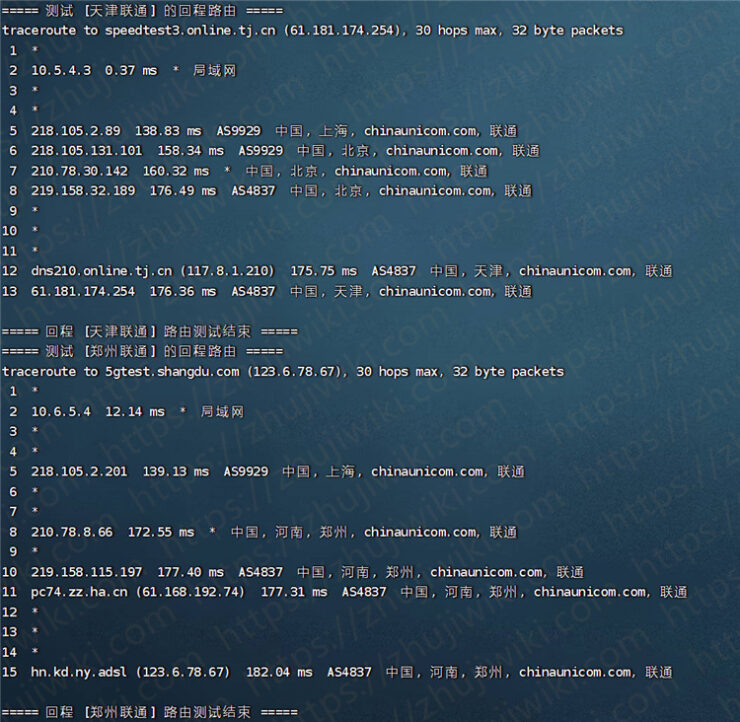Click the line 回程 [天津联通] 路由测试结束
This screenshot has width=740, height=722.
[x=148, y=332]
